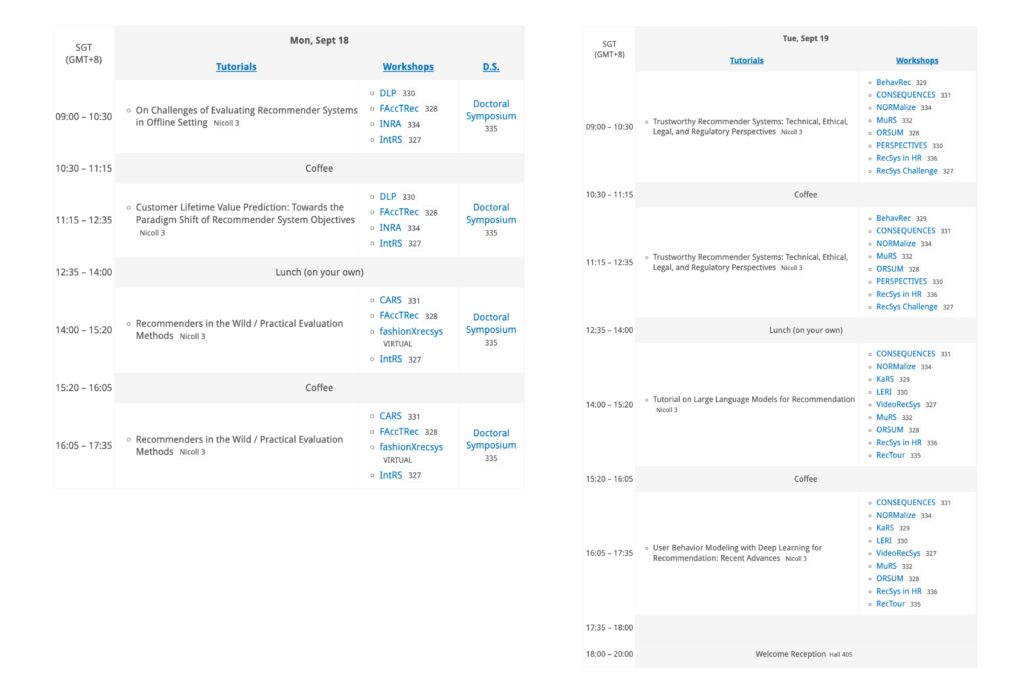Screen dimensions: 1024x690
Task: Open the Monday Tutorials header link
Action: click(x=236, y=67)
